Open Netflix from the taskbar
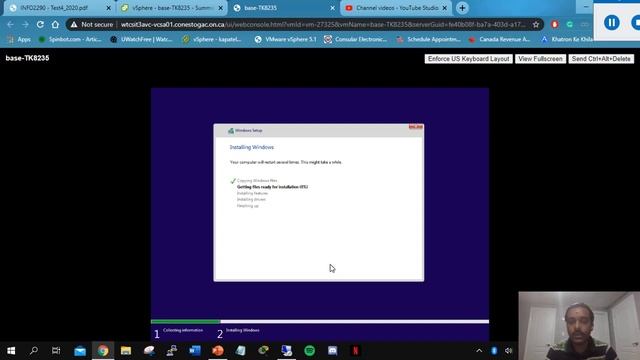Viewport: 640px width, 360px height. coord(356,350)
